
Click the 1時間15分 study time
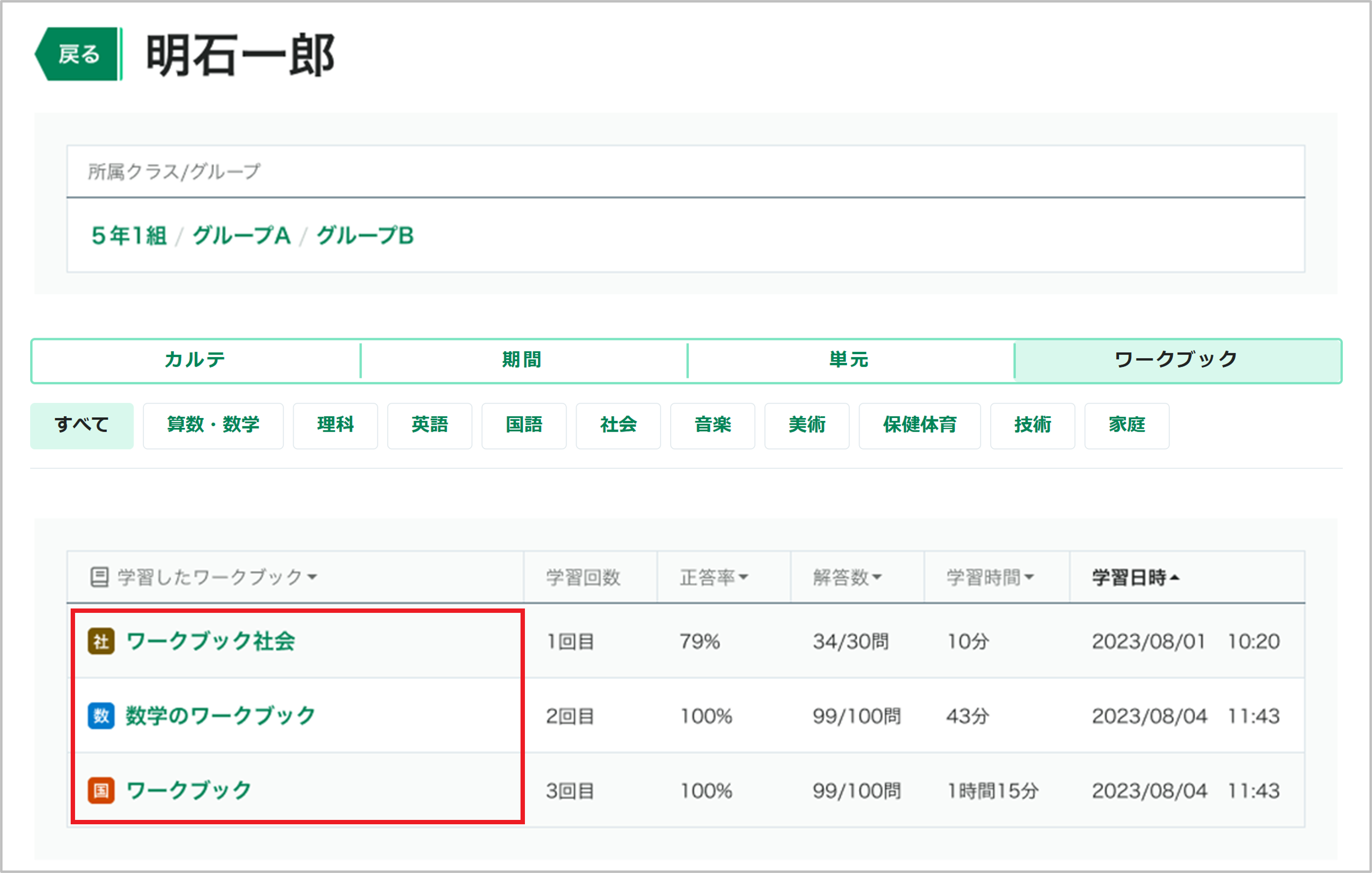992,791
